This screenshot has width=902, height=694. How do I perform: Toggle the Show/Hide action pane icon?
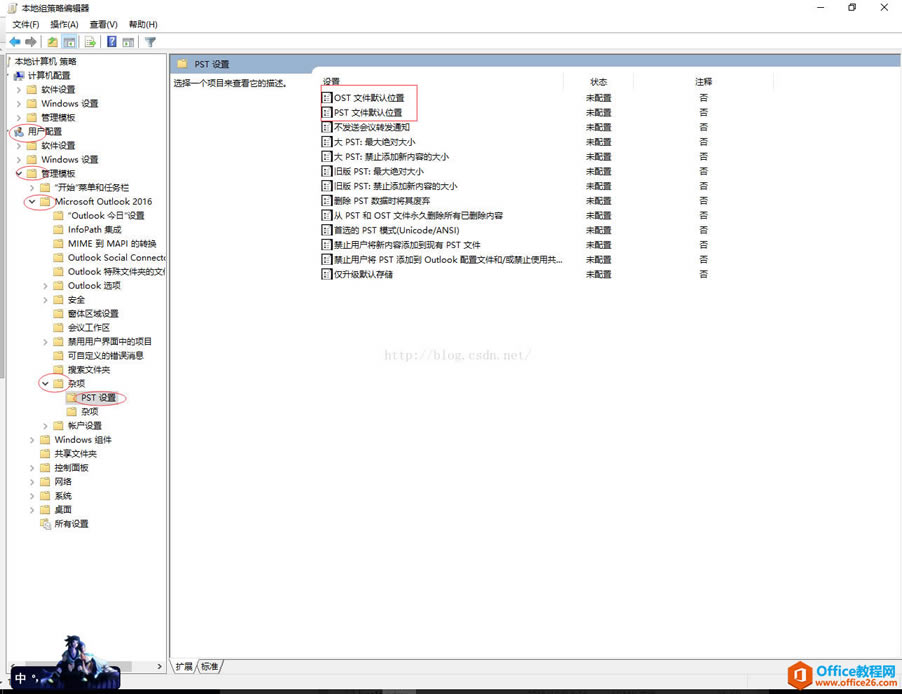pos(128,42)
